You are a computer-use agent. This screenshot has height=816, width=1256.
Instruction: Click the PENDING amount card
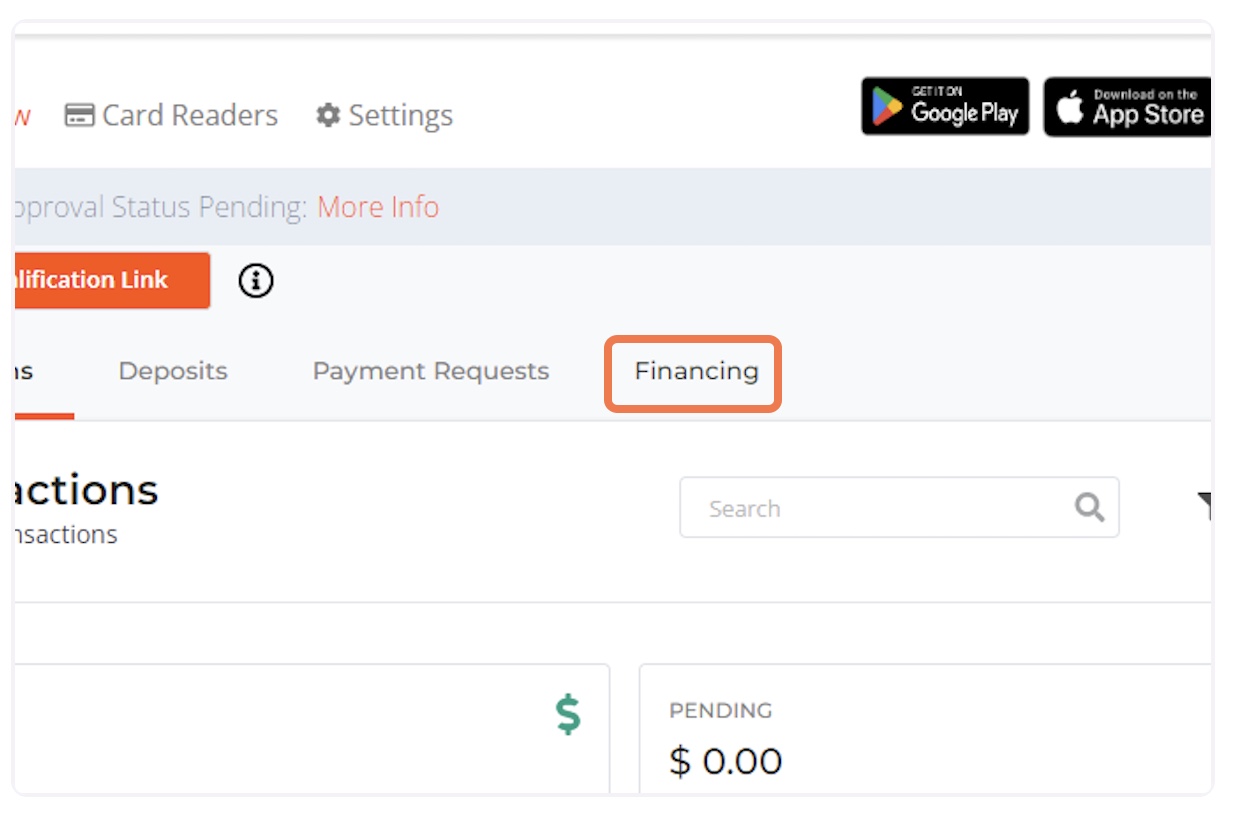coord(925,729)
